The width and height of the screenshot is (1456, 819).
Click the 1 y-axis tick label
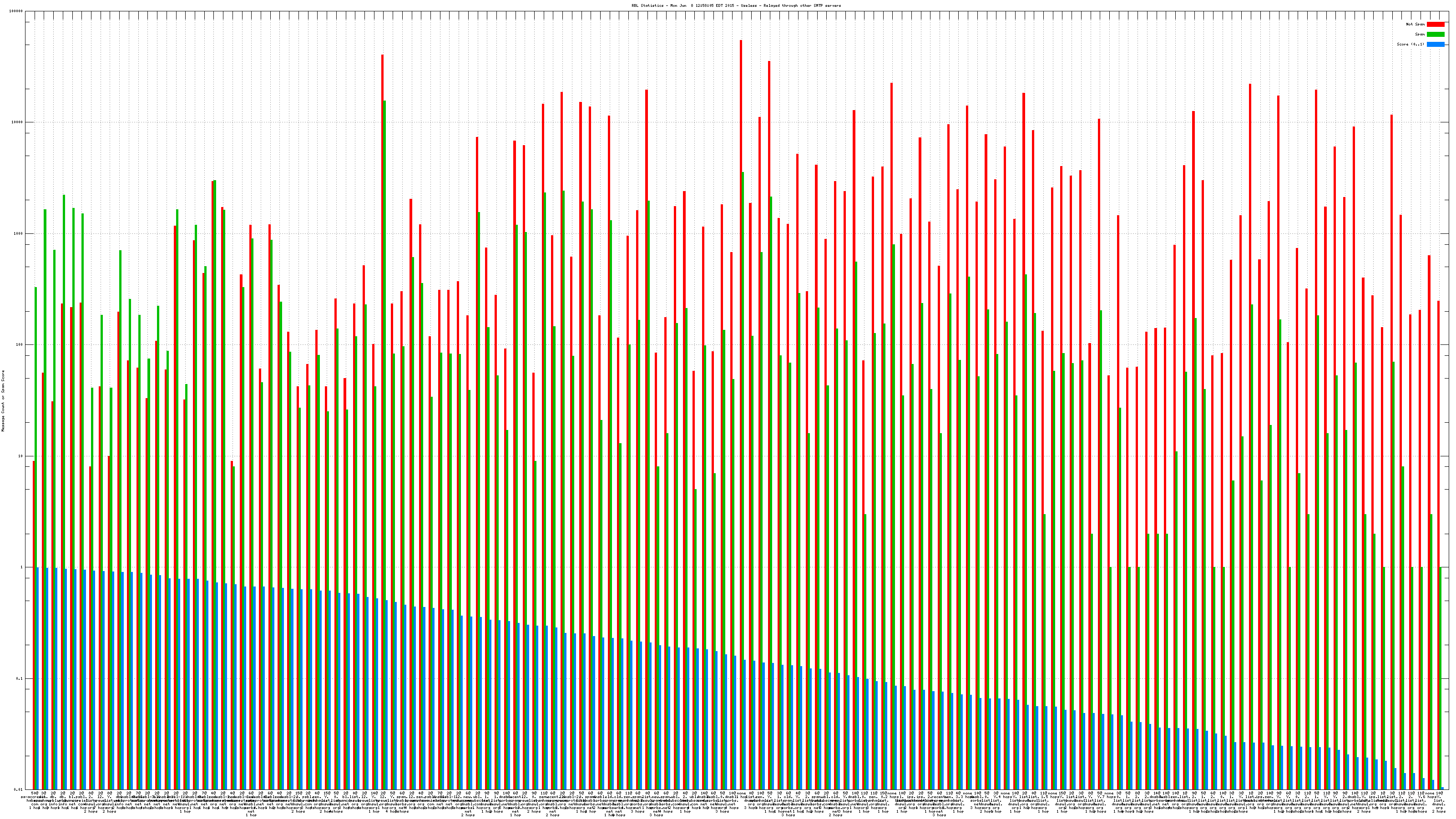click(22, 567)
